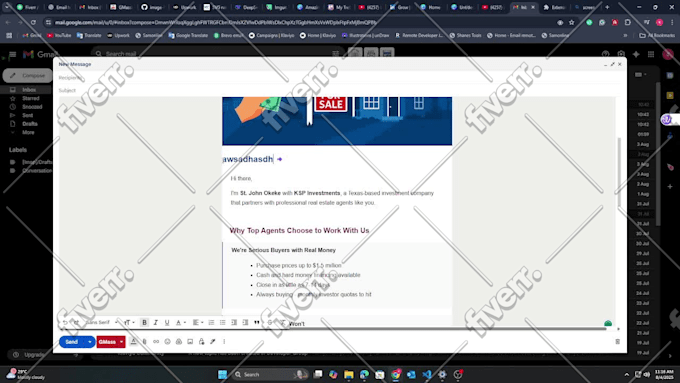Open Google apps grid
The image size is (680, 383).
(x=651, y=54)
